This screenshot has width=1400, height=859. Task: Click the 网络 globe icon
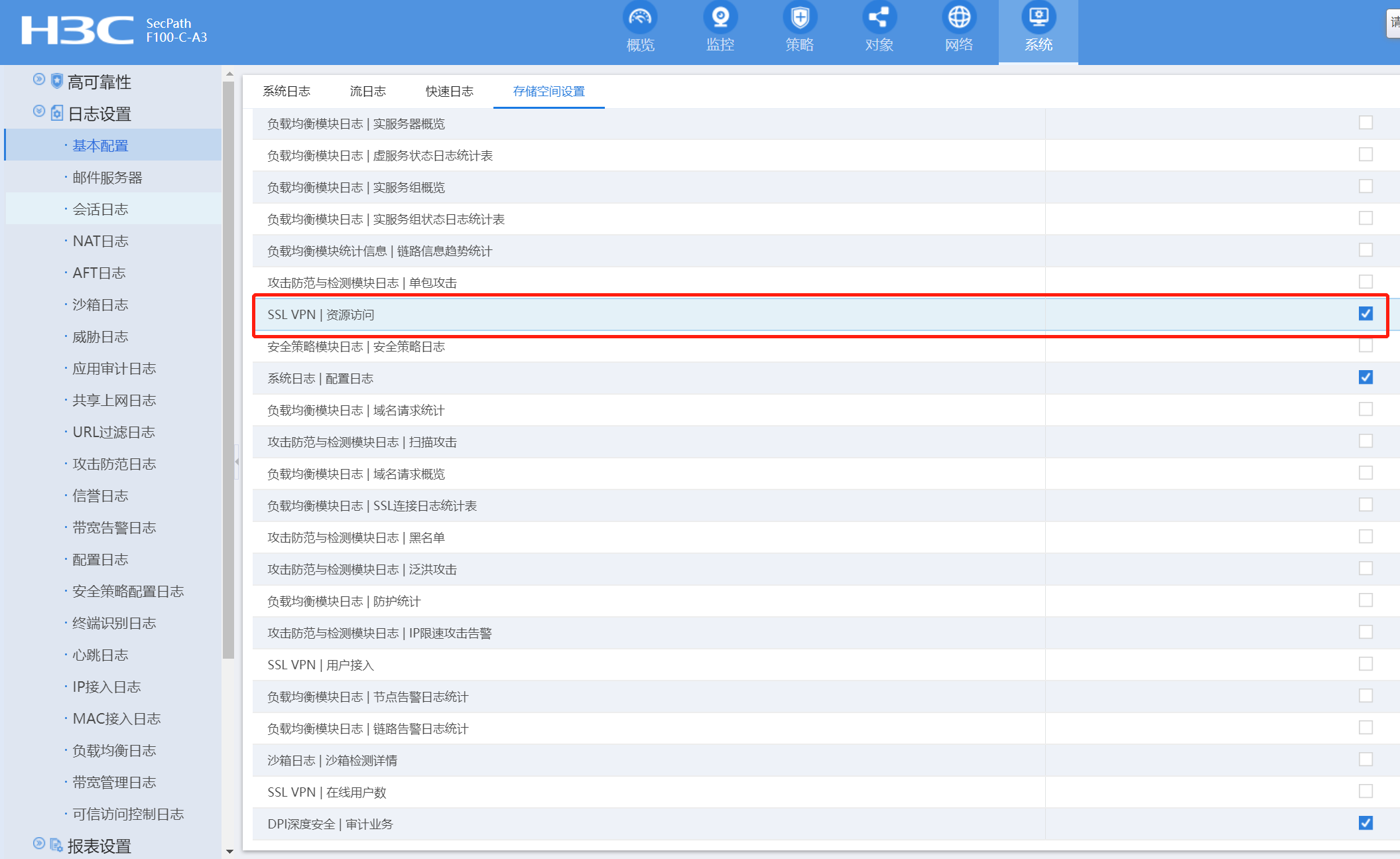(959, 19)
